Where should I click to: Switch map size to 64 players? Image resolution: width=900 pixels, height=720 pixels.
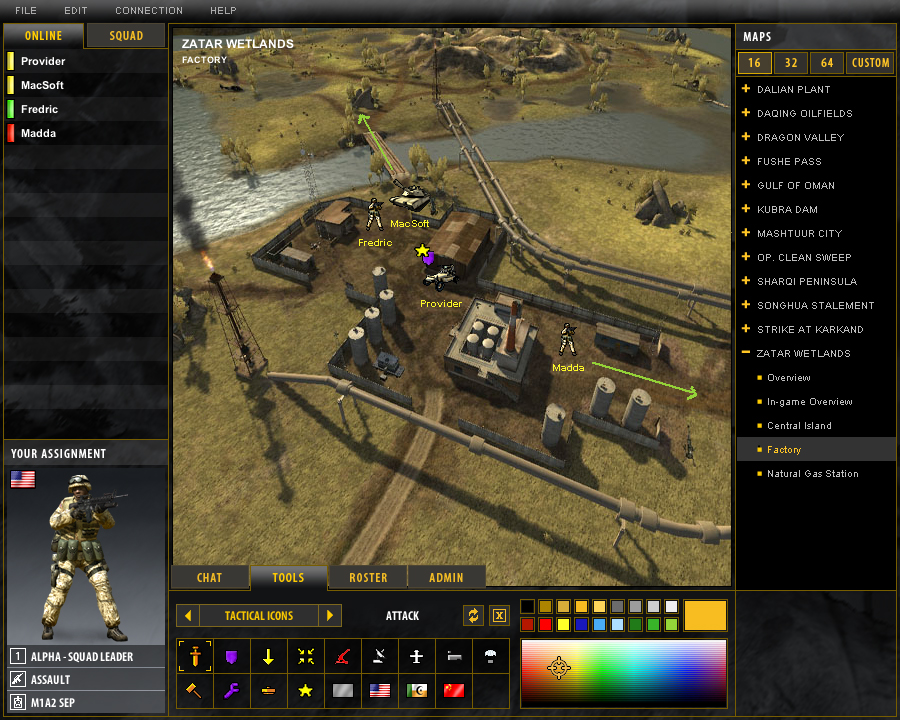coord(826,63)
